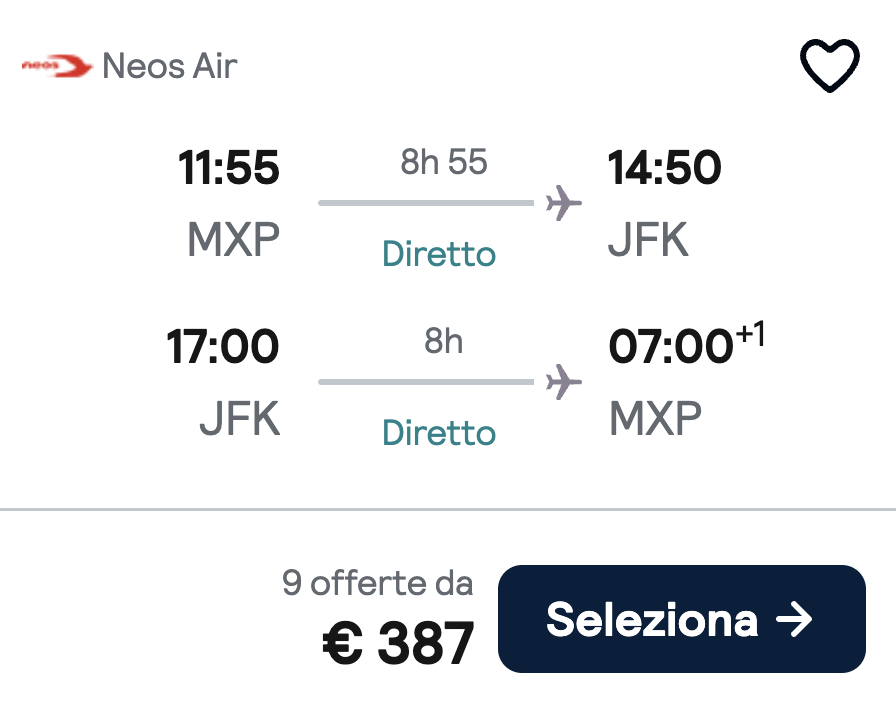
Task: Click the arrow icon inside the Seleziona button
Action: coord(795,619)
